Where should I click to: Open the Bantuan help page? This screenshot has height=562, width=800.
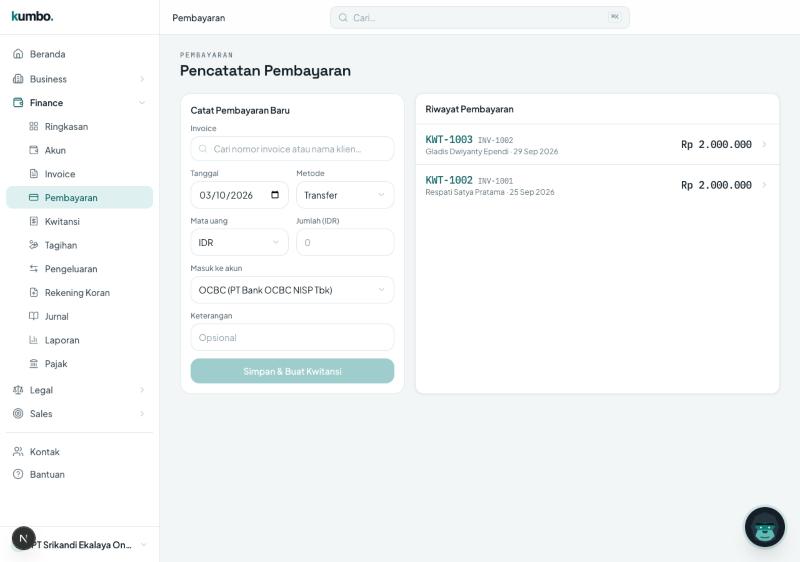click(x=80, y=474)
